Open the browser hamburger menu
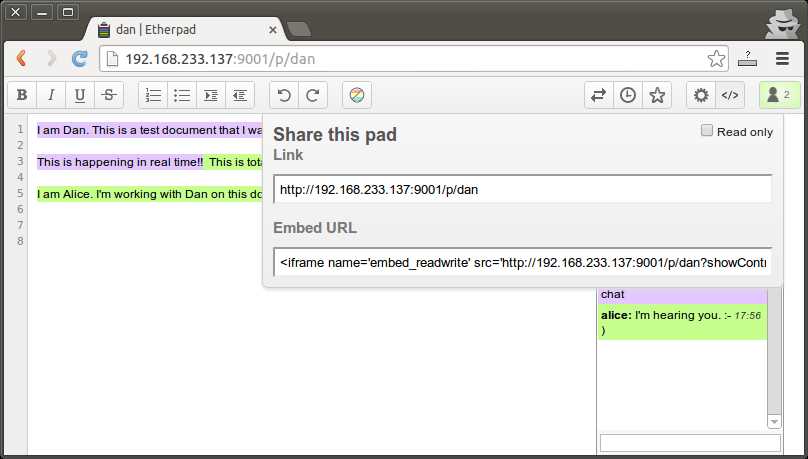This screenshot has width=808, height=459. [x=782, y=58]
